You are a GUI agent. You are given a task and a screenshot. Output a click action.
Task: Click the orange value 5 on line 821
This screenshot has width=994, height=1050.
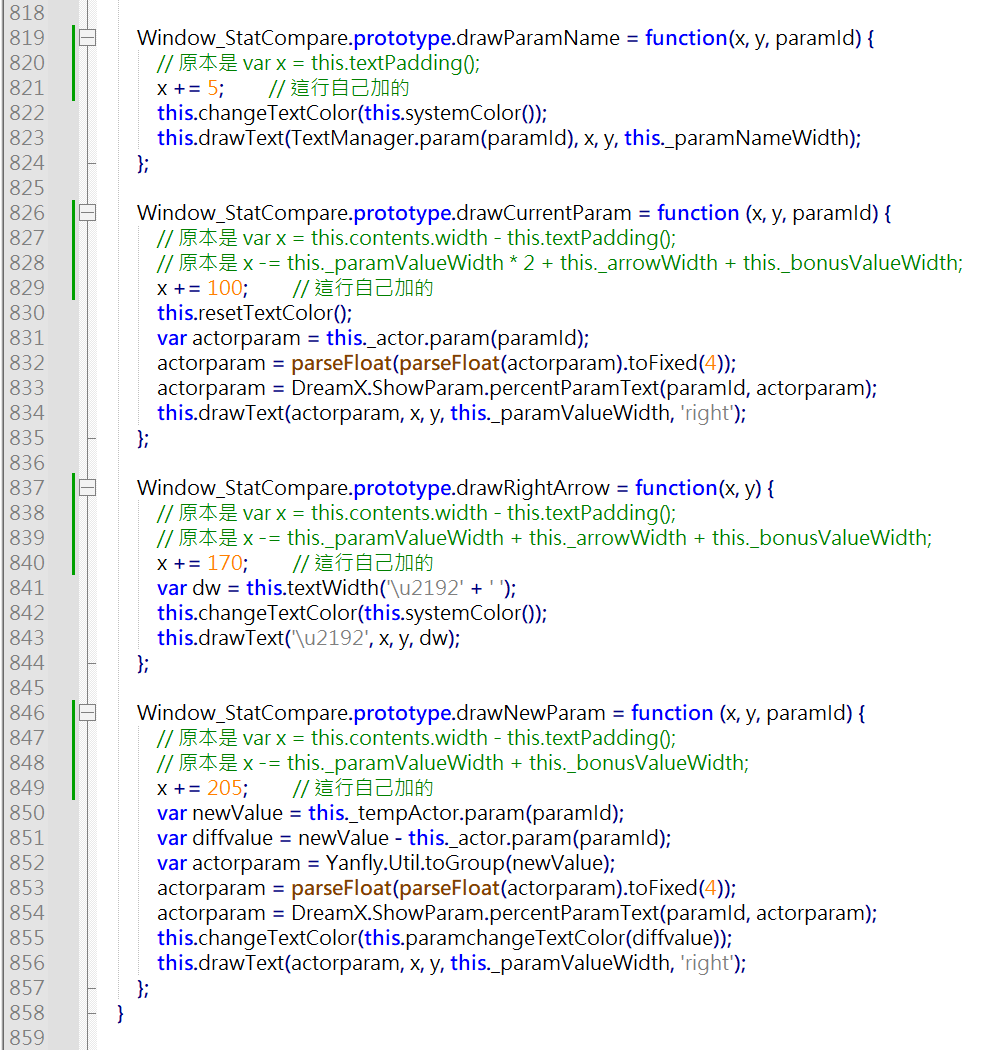(x=213, y=88)
